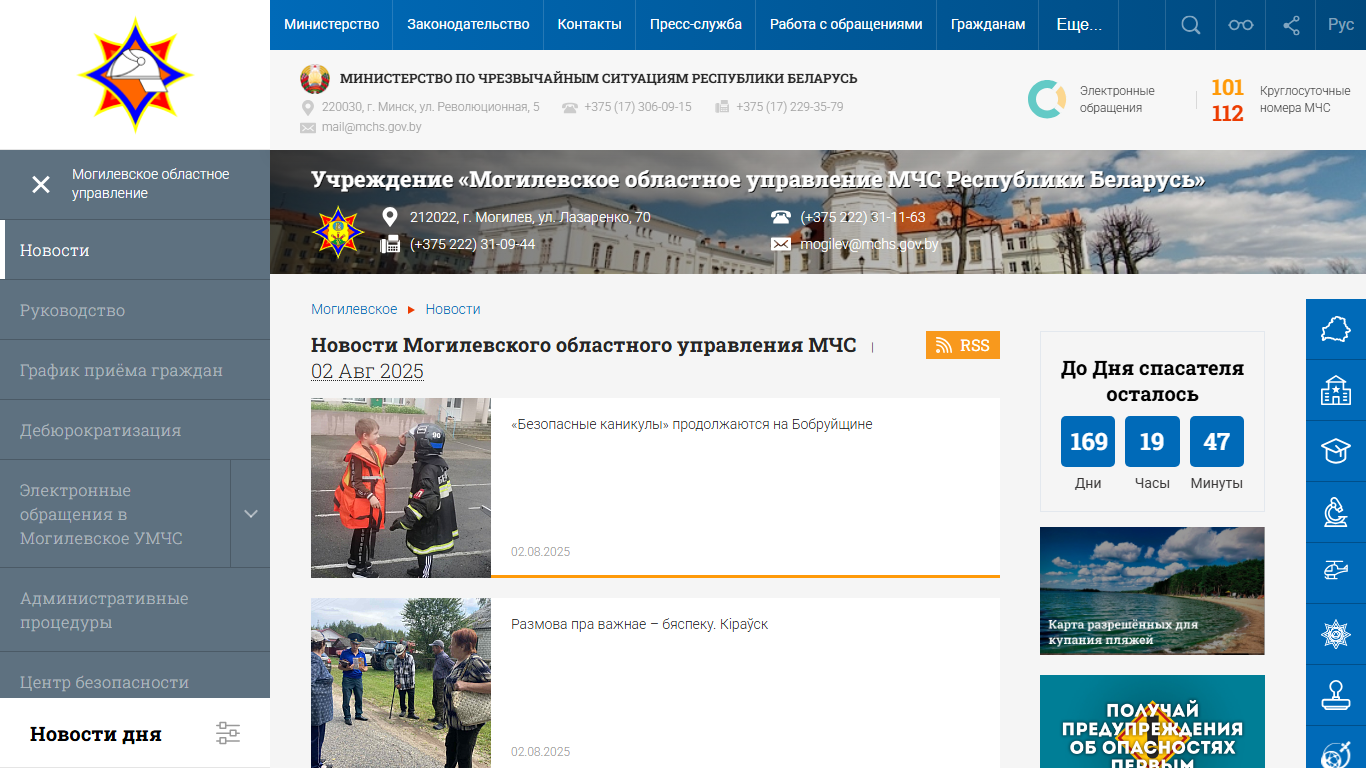Open the helicopter sidebar icon
The image size is (1366, 768).
(1335, 570)
